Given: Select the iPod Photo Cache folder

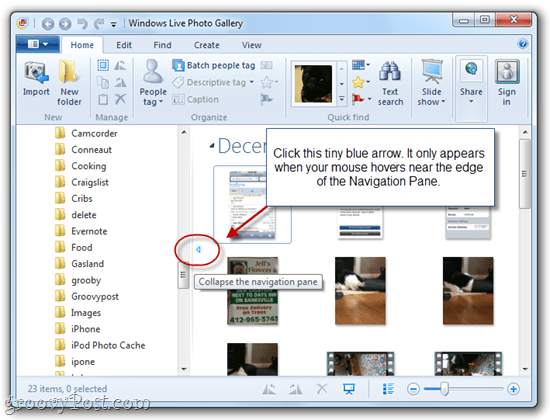Looking at the screenshot, I should click(x=100, y=345).
